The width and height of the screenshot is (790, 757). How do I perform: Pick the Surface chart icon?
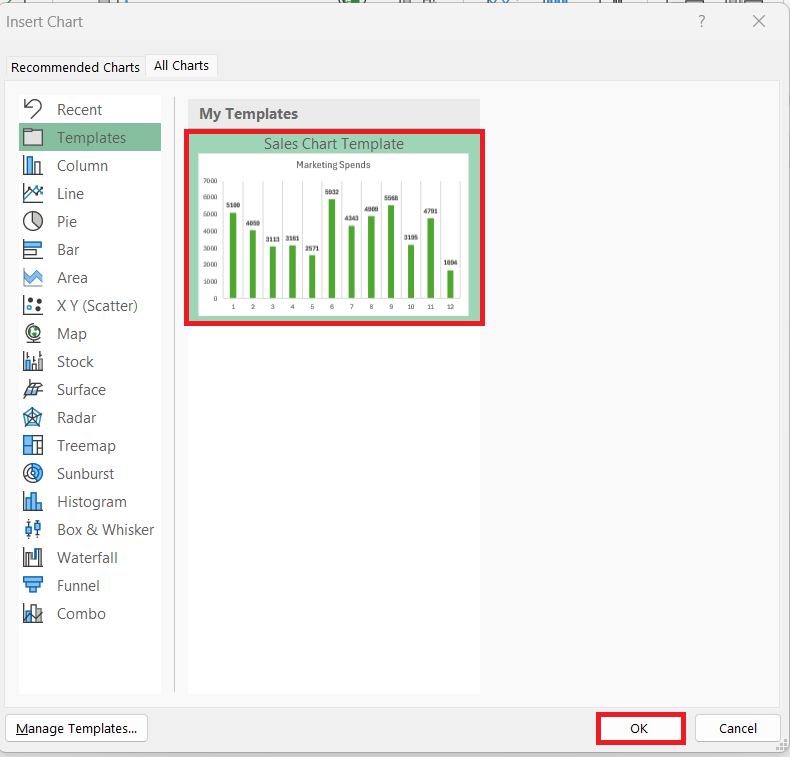(33, 389)
